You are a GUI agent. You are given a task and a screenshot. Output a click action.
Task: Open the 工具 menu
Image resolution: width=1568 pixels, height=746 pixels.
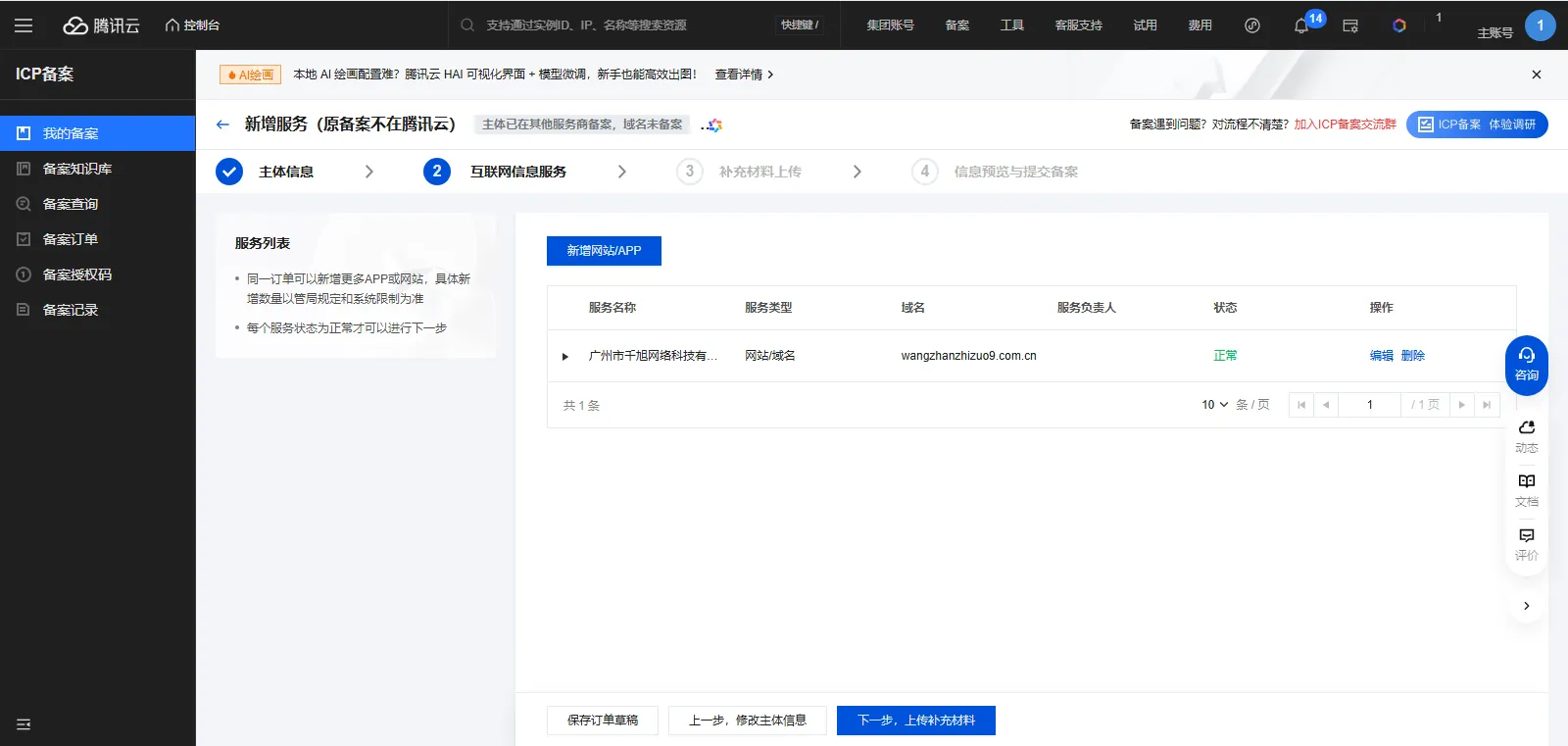[x=1012, y=25]
